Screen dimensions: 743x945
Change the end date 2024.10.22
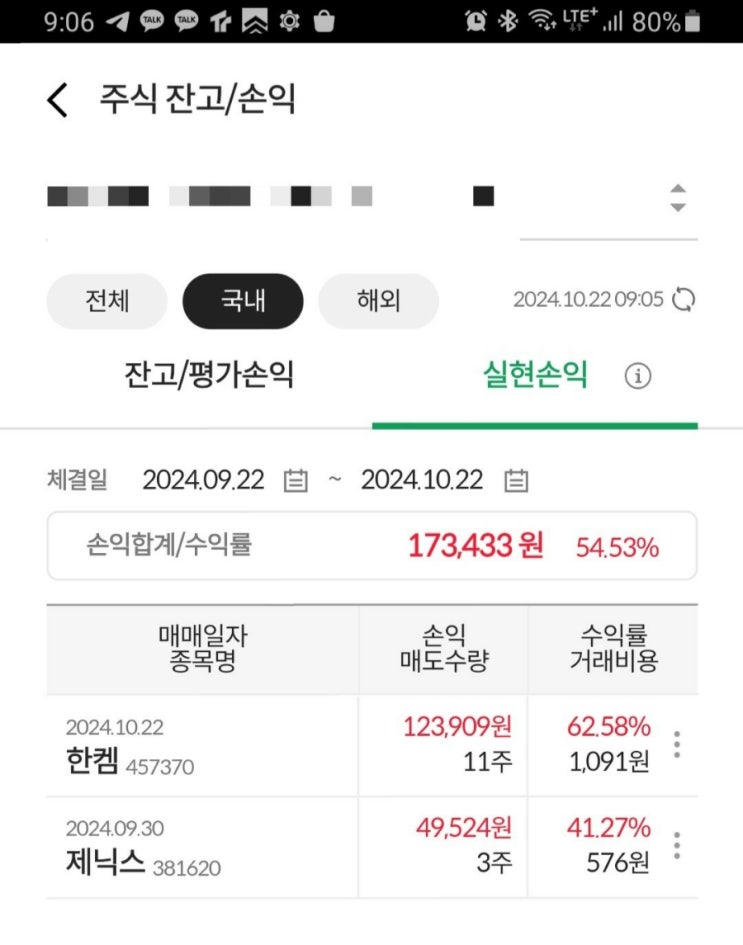click(x=422, y=481)
